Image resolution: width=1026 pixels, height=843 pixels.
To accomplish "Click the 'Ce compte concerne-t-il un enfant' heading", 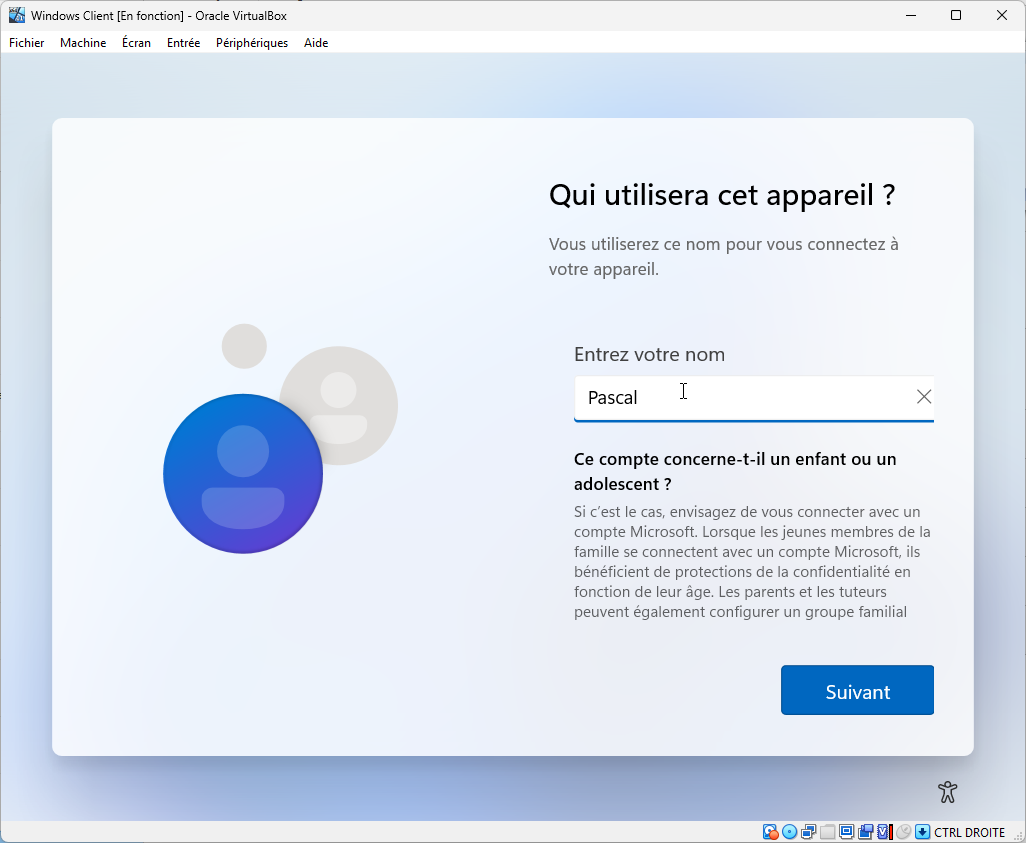I will [x=735, y=471].
